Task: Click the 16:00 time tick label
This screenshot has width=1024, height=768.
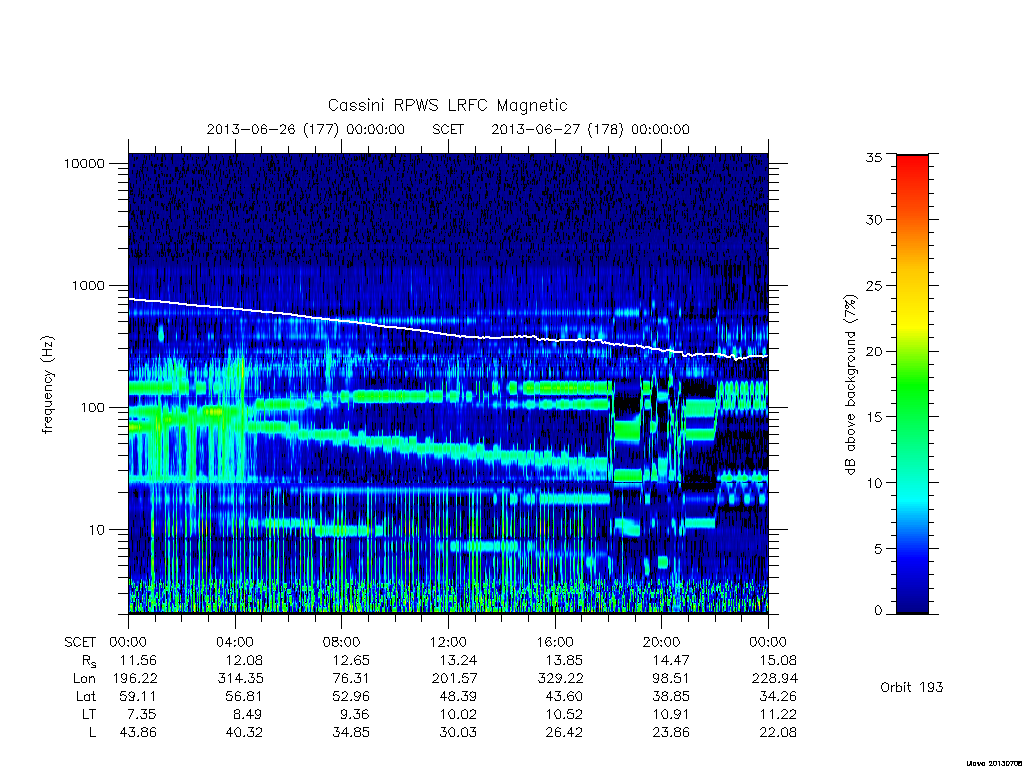Action: click(x=555, y=642)
